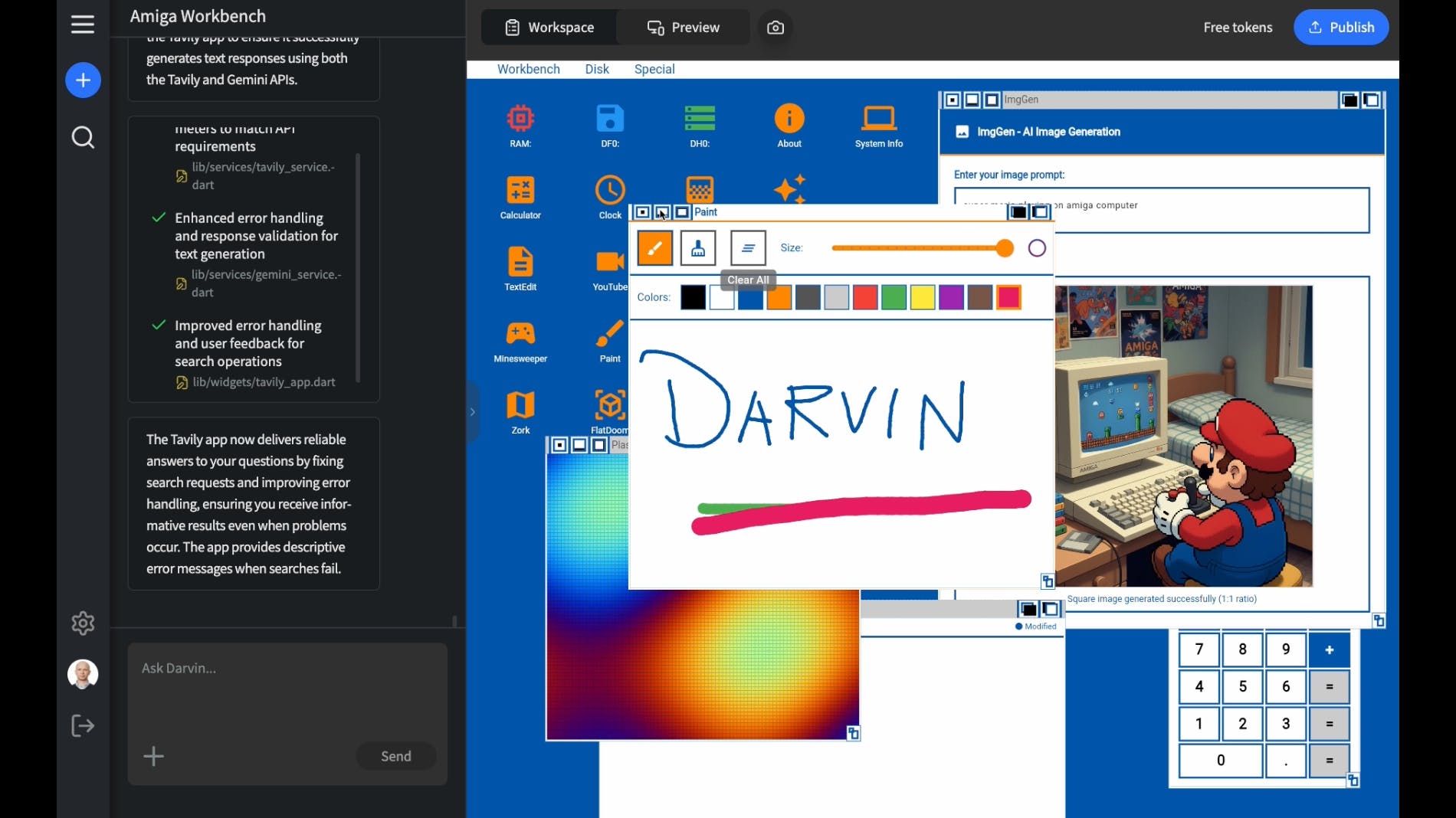This screenshot has height=818, width=1456.
Task: Launch the Zork map icon
Action: coord(520,412)
